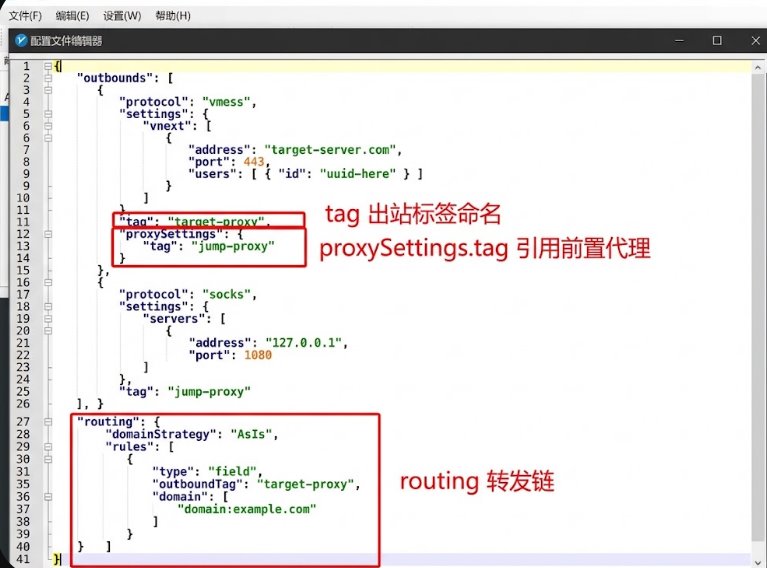Screen dimensions: 767x568
Task: Click the "target-server.com" address value
Action: (x=330, y=150)
